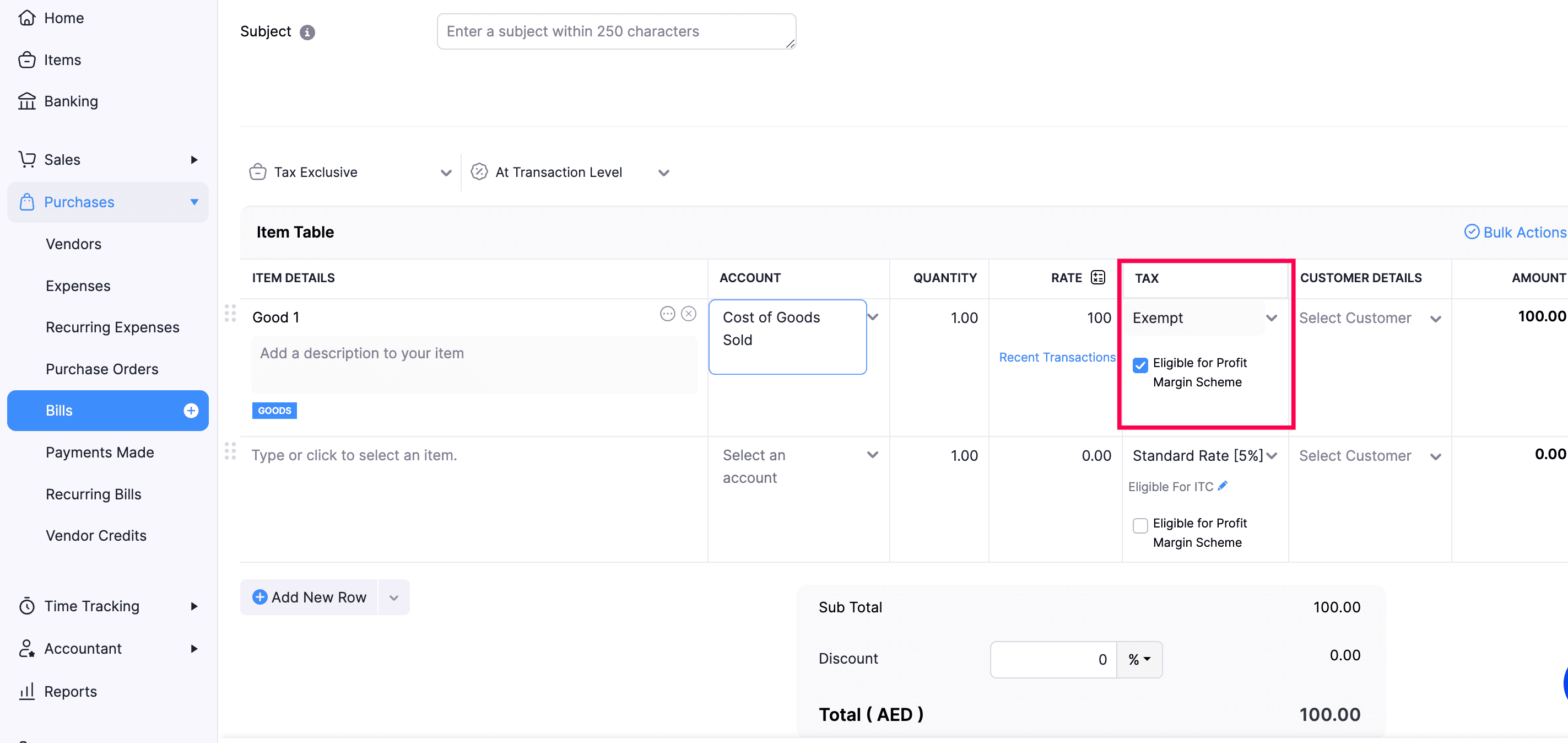1568x743 pixels.
Task: Select the Bills menu item
Action: pos(108,411)
